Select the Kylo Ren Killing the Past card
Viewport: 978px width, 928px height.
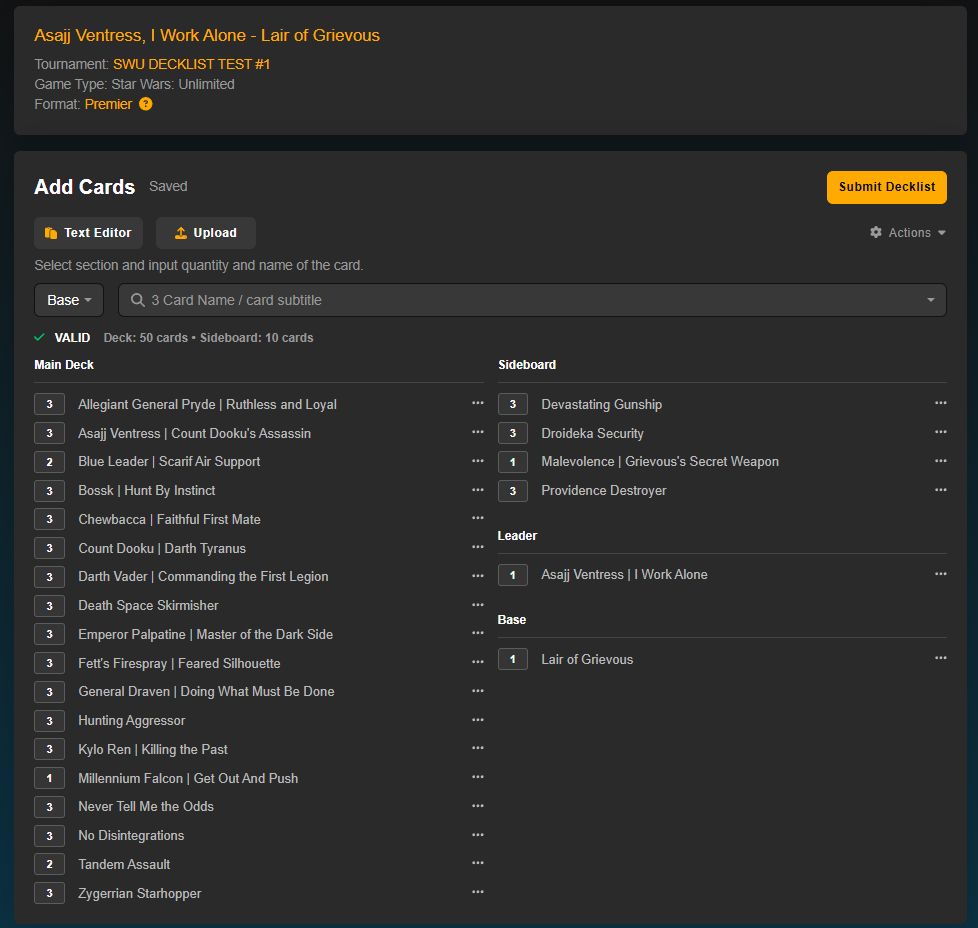coord(153,749)
